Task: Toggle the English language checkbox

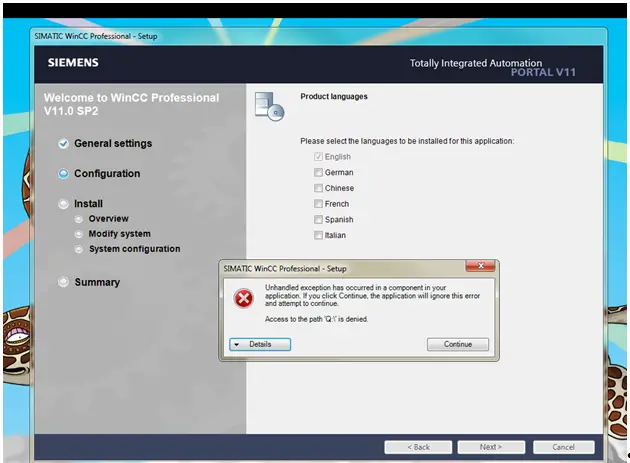Action: pos(318,157)
